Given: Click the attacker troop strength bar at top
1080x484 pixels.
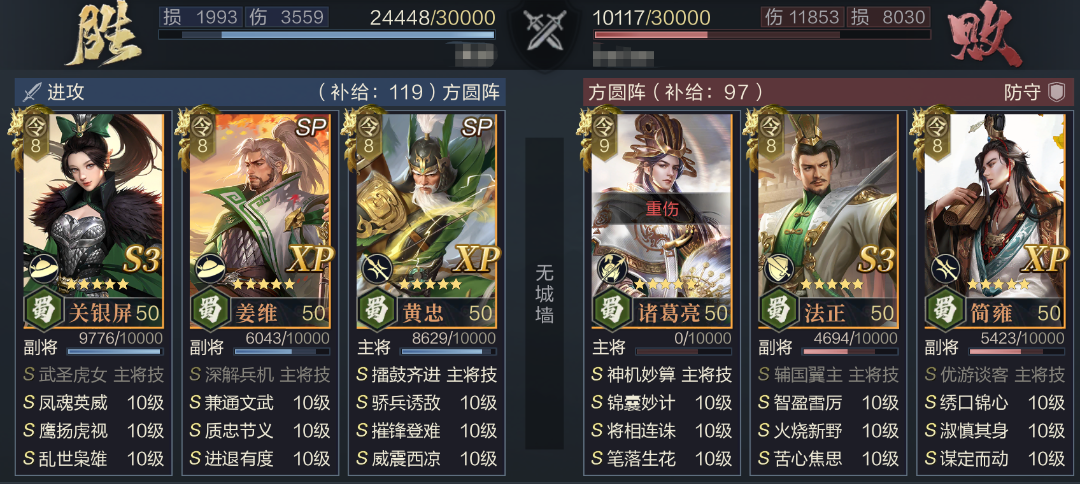Looking at the screenshot, I should (x=326, y=34).
